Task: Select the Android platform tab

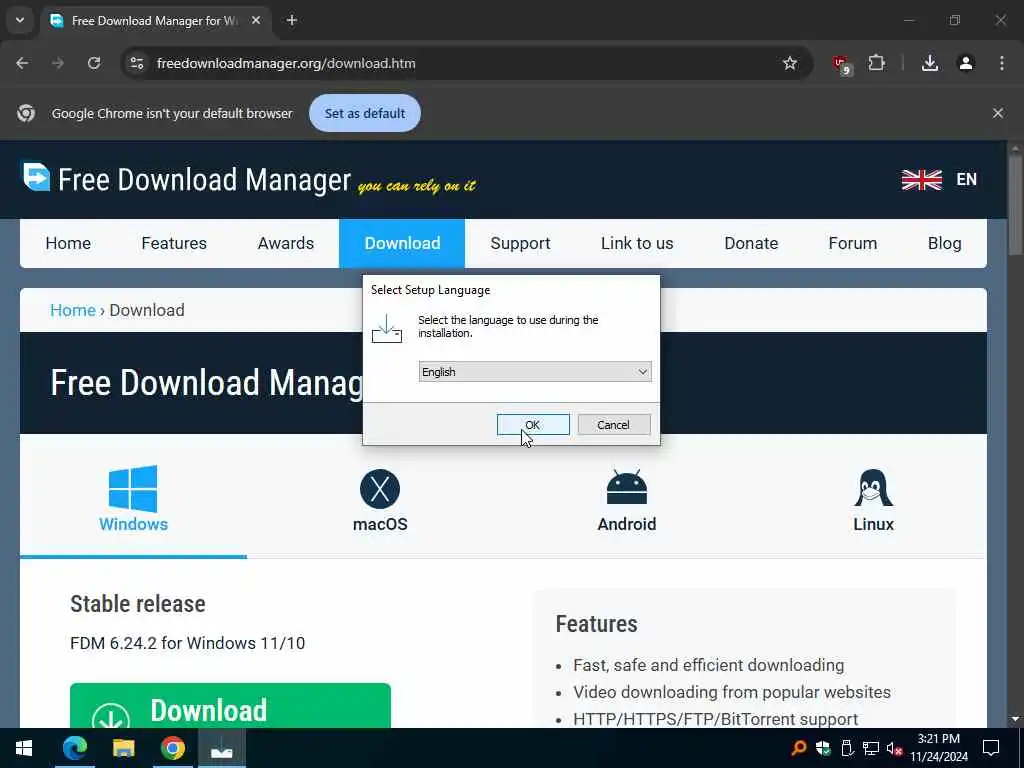Action: coord(627,499)
